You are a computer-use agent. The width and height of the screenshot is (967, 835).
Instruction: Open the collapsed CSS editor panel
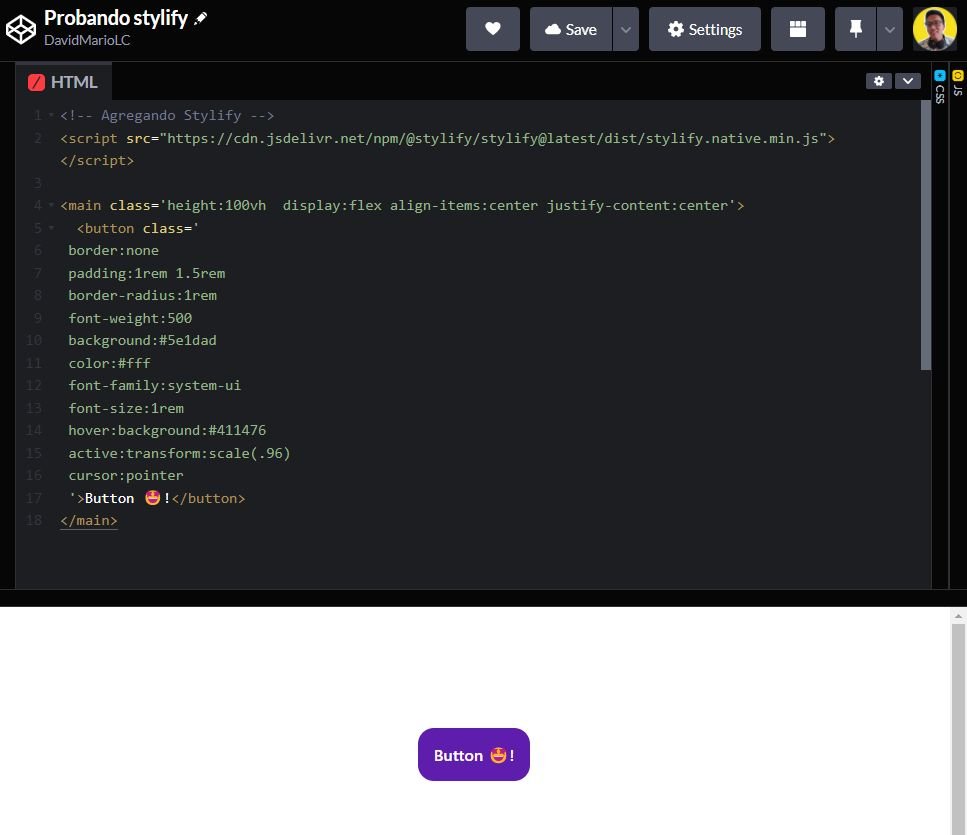939,86
